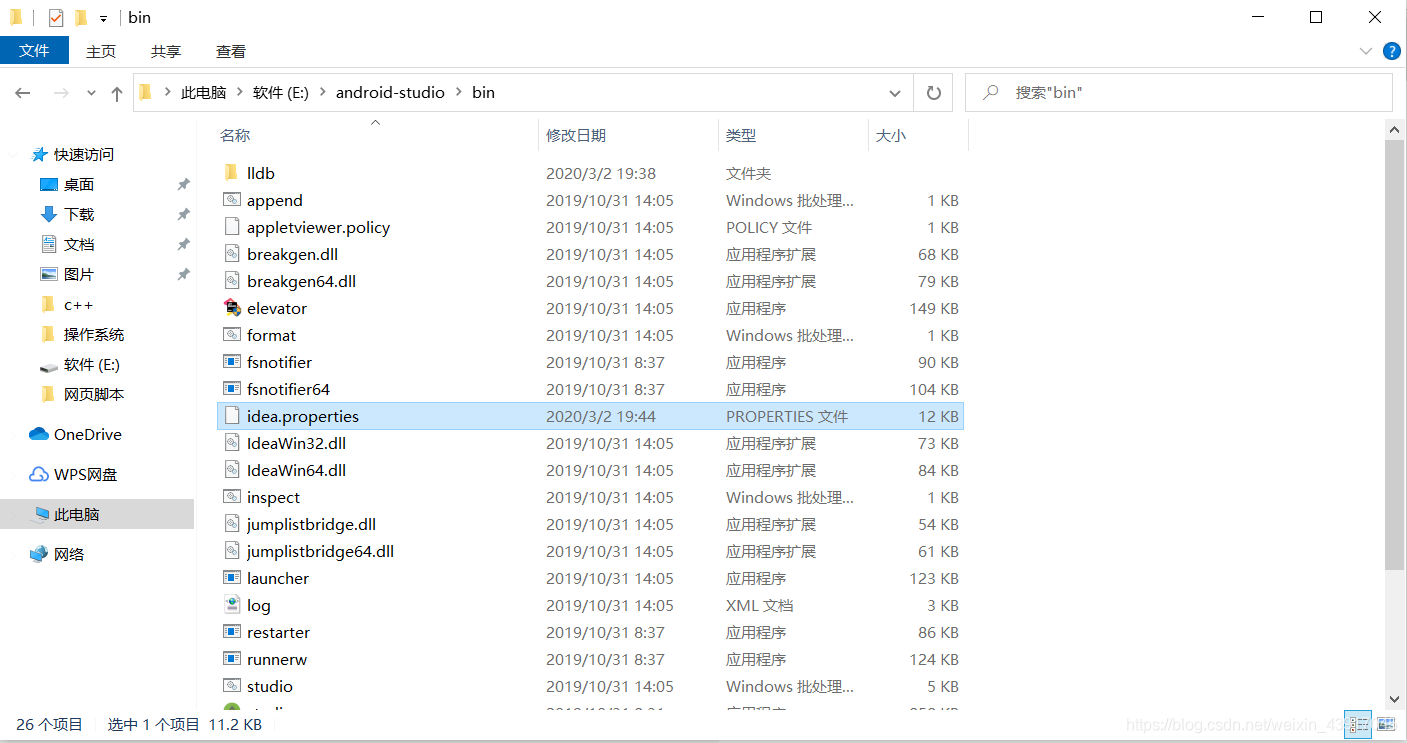This screenshot has height=743, width=1407.
Task: Click the chevron after 软件 (E:) in path
Action: coord(323,93)
